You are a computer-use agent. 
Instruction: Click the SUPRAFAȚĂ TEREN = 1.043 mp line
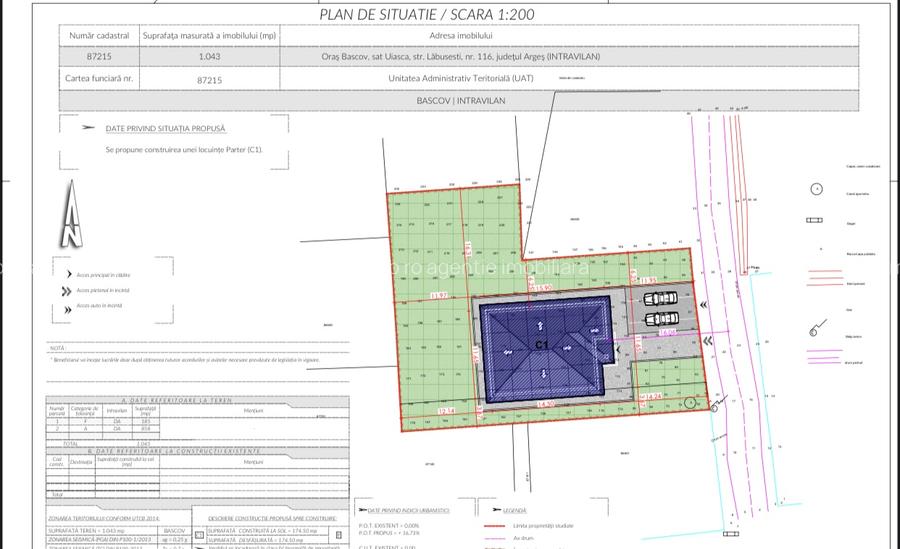pos(86,531)
